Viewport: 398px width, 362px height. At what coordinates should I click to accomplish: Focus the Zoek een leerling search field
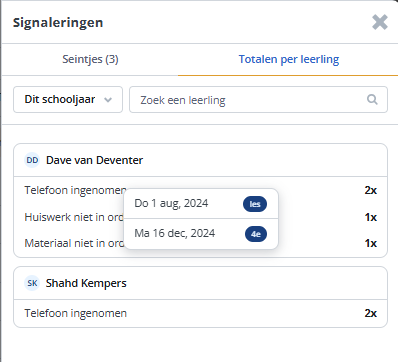(x=258, y=99)
